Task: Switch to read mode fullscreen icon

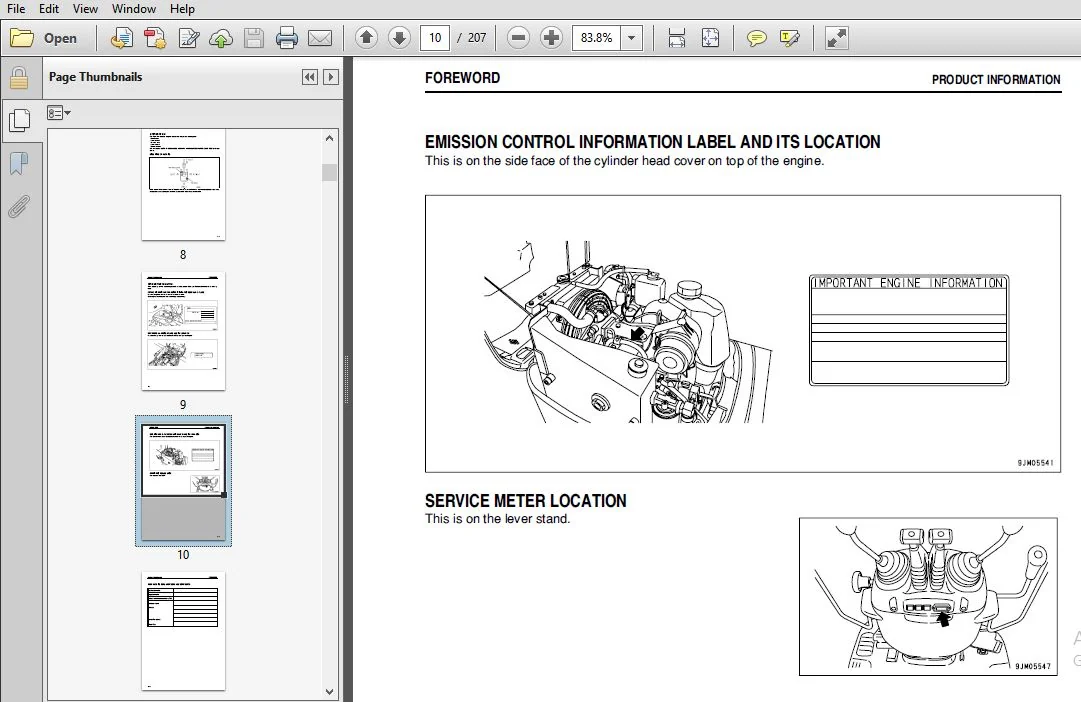Action: [836, 38]
